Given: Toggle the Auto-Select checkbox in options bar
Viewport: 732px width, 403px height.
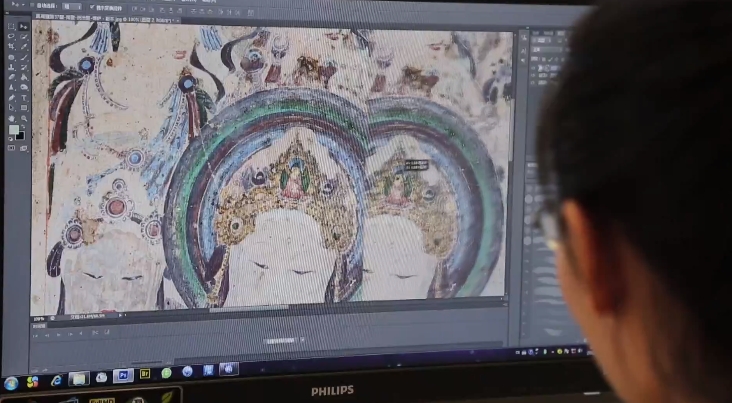Looking at the screenshot, I should (x=32, y=5).
